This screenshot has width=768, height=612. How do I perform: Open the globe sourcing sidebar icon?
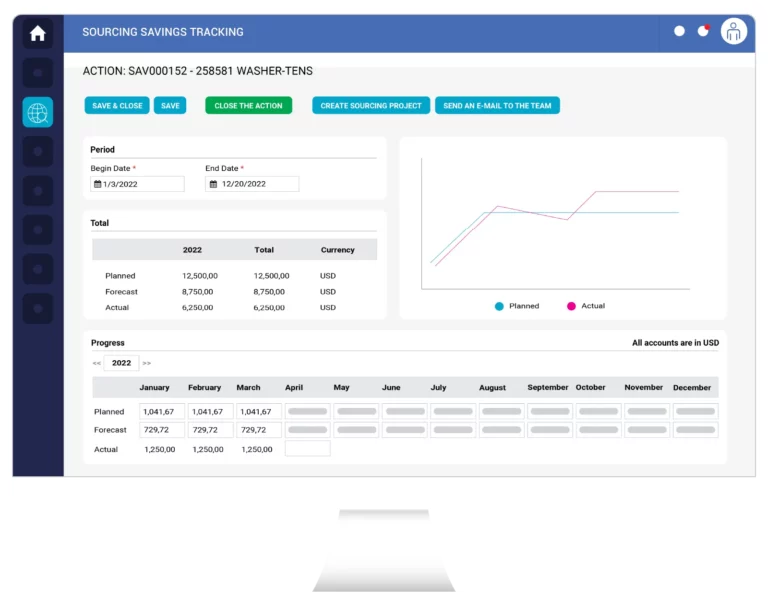click(38, 113)
